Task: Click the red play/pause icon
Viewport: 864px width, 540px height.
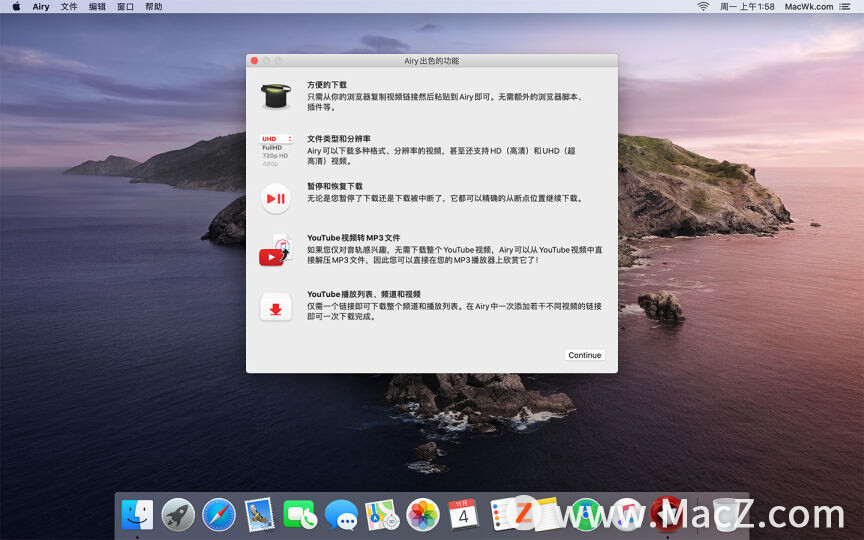Action: click(276, 198)
